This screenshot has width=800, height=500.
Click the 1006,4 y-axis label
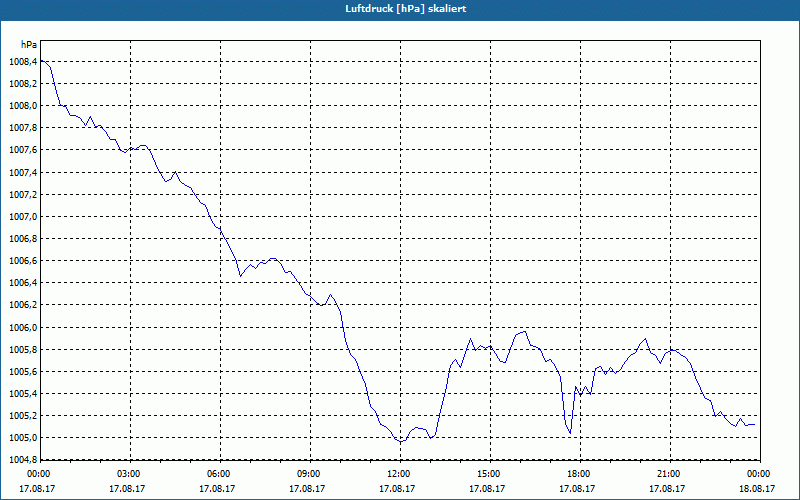pos(23,283)
